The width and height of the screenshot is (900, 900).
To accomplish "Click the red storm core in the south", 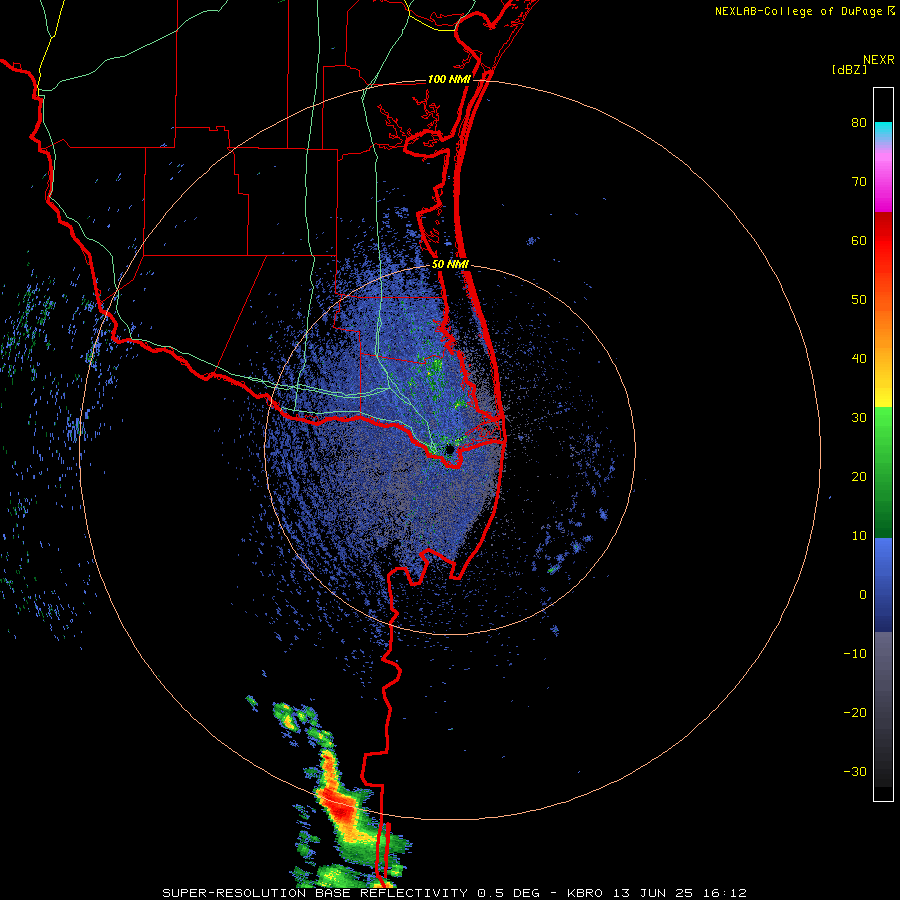I will [x=339, y=806].
